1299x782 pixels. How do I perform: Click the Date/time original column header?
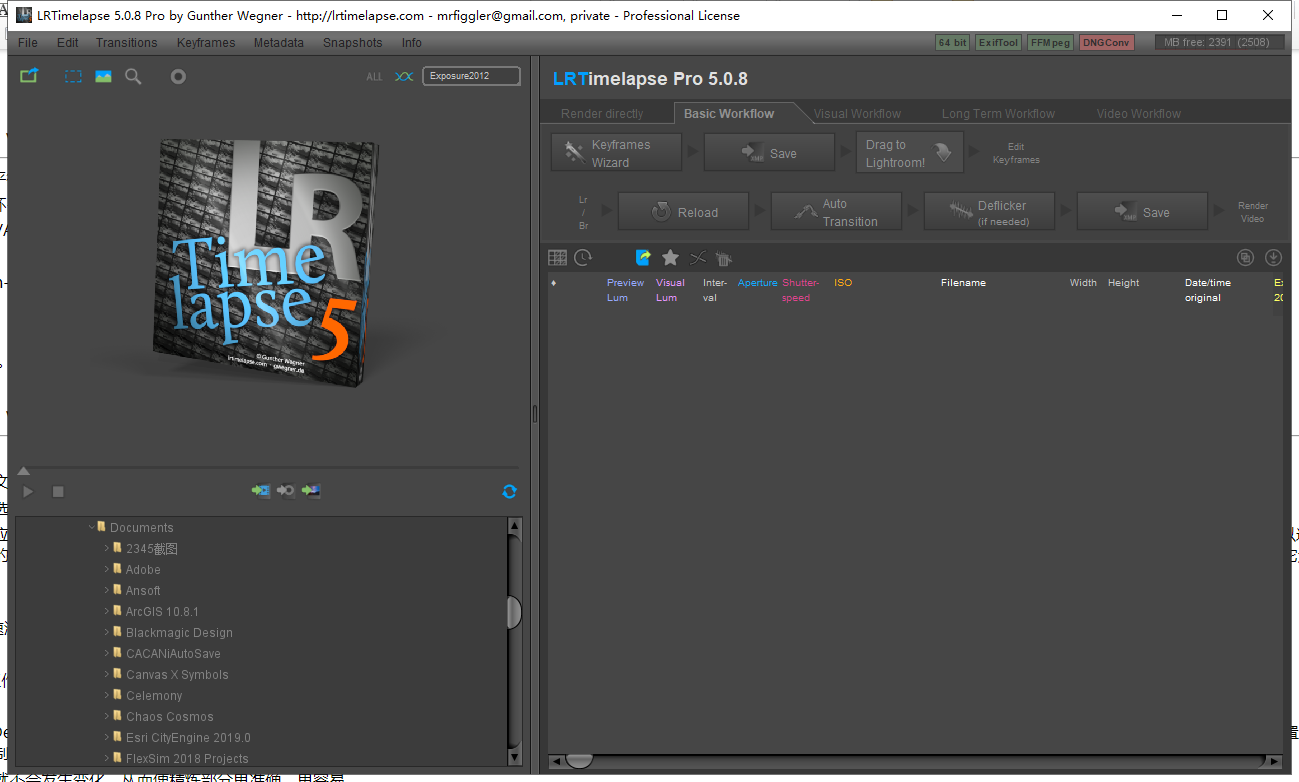pyautogui.click(x=1208, y=290)
